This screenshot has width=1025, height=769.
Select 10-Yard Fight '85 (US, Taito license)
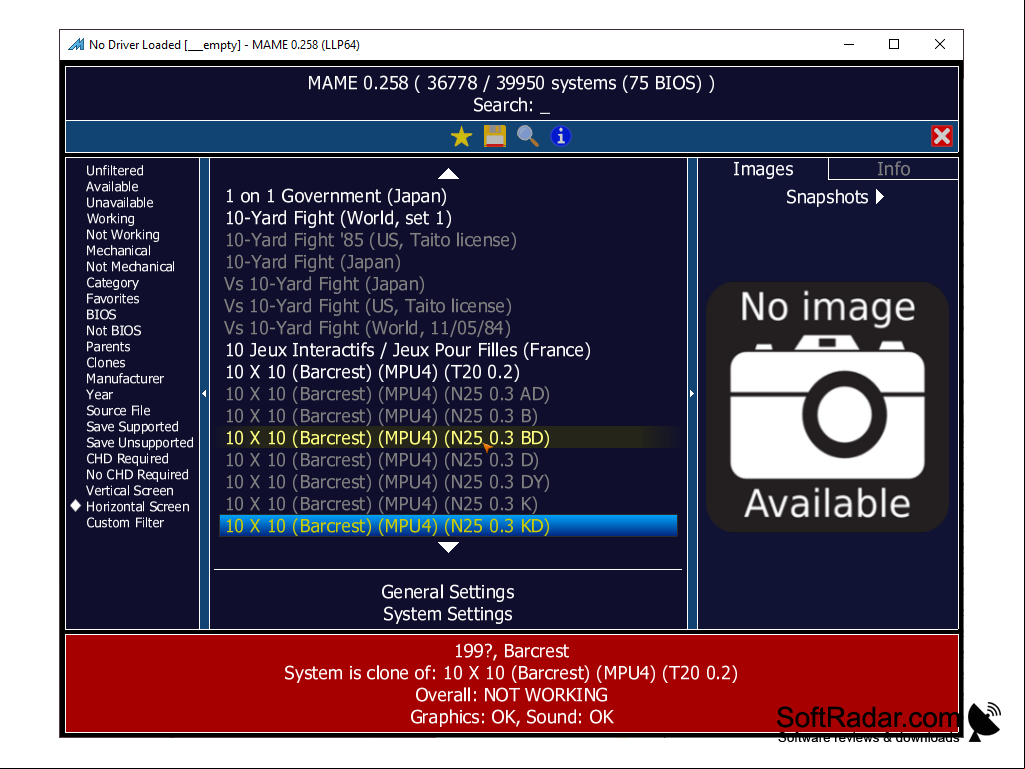click(x=448, y=240)
